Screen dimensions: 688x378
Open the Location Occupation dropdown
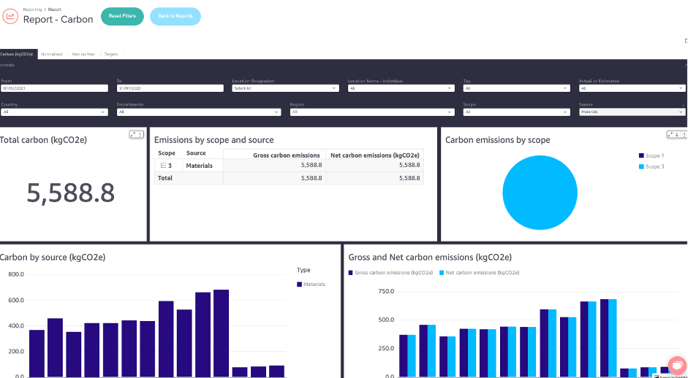pyautogui.click(x=285, y=88)
